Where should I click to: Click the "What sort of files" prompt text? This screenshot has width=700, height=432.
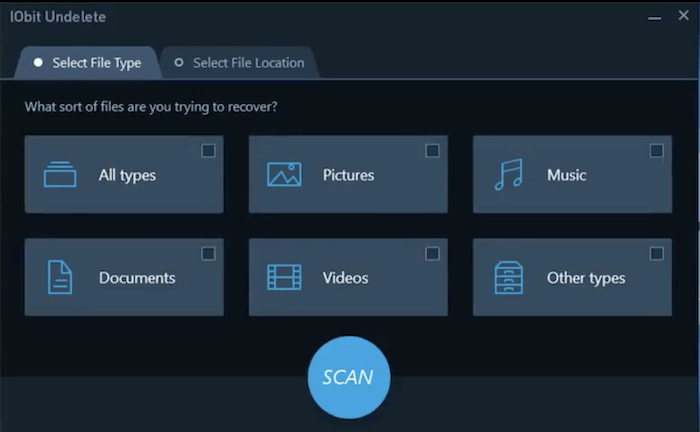point(151,107)
